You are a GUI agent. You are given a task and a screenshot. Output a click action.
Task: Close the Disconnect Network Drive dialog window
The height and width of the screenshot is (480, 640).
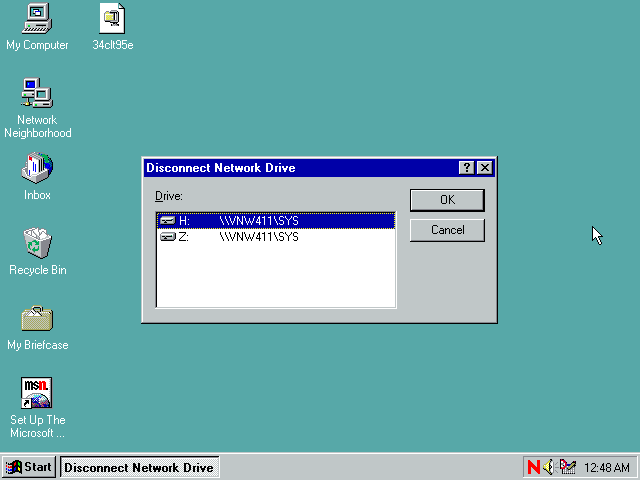485,168
